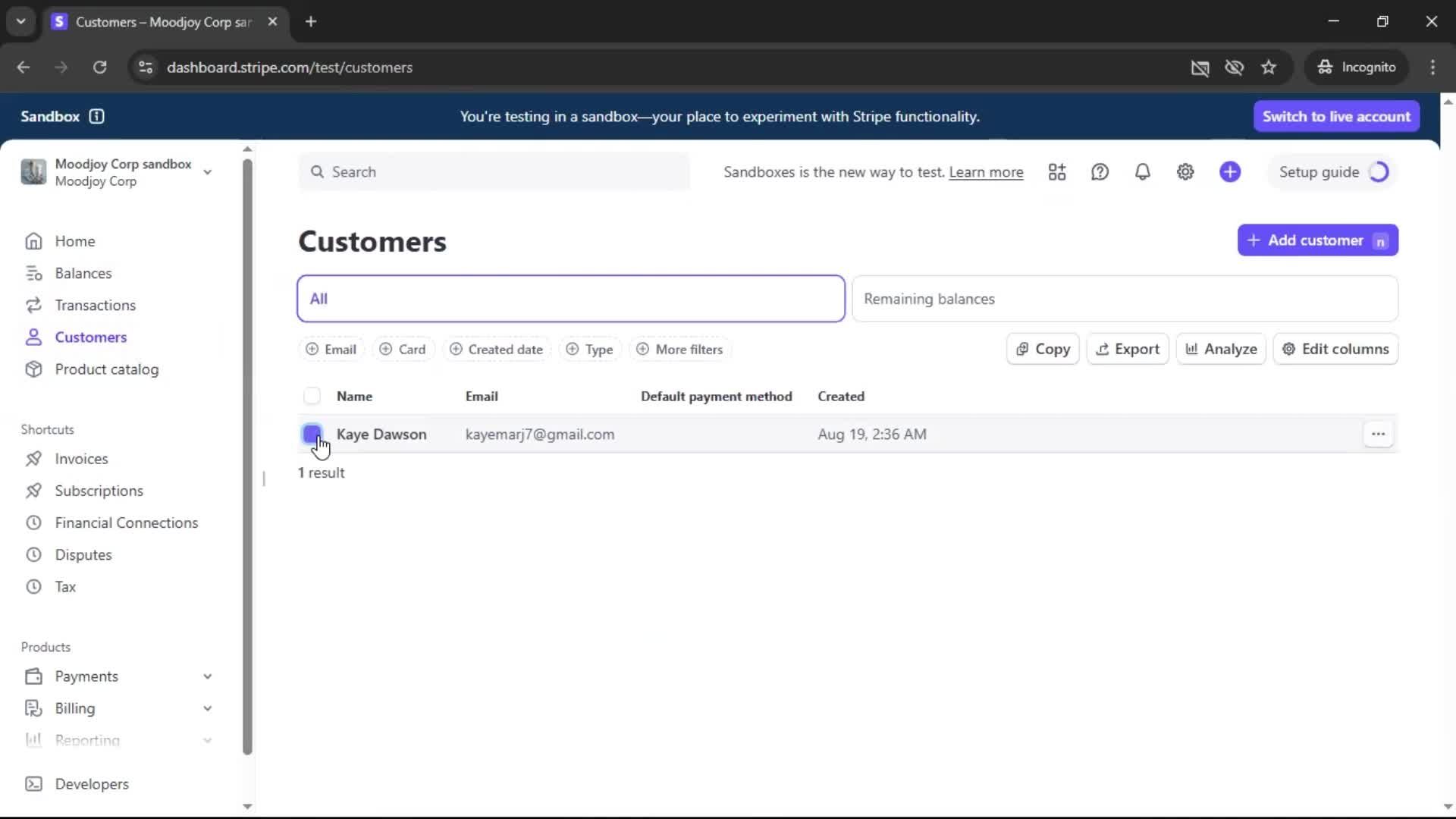
Task: Bookmark this page with star icon
Action: coord(1269,67)
